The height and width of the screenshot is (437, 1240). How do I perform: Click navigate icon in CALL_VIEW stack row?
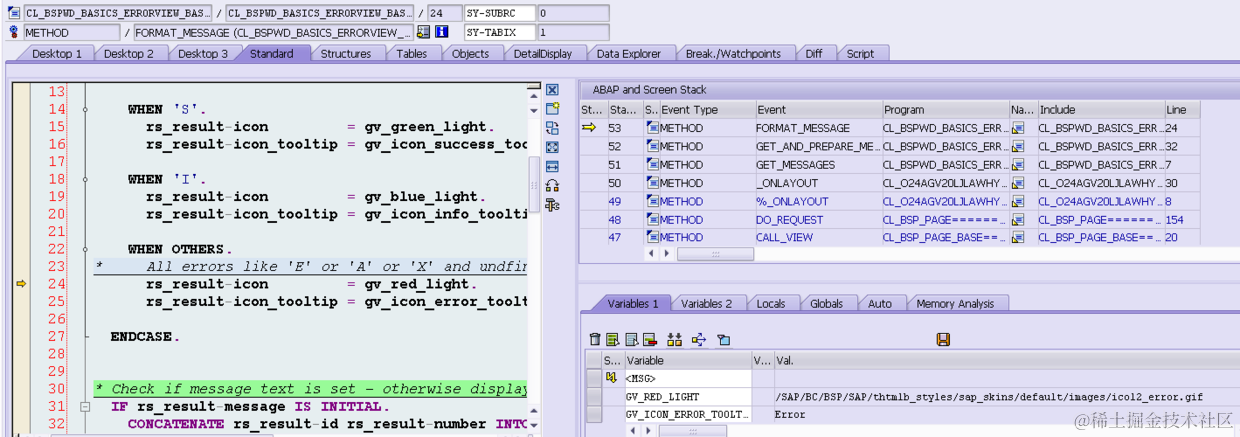1019,238
